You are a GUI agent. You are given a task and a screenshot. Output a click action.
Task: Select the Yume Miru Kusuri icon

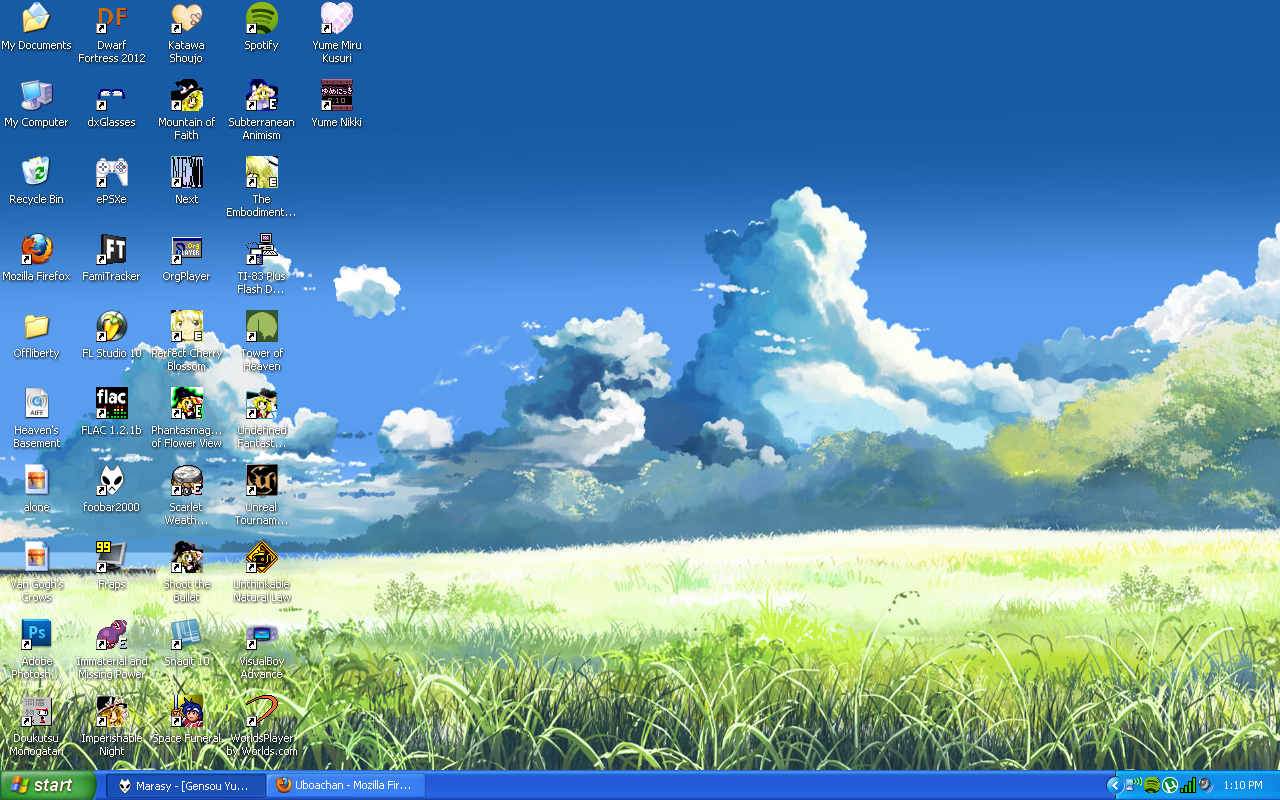[336, 18]
